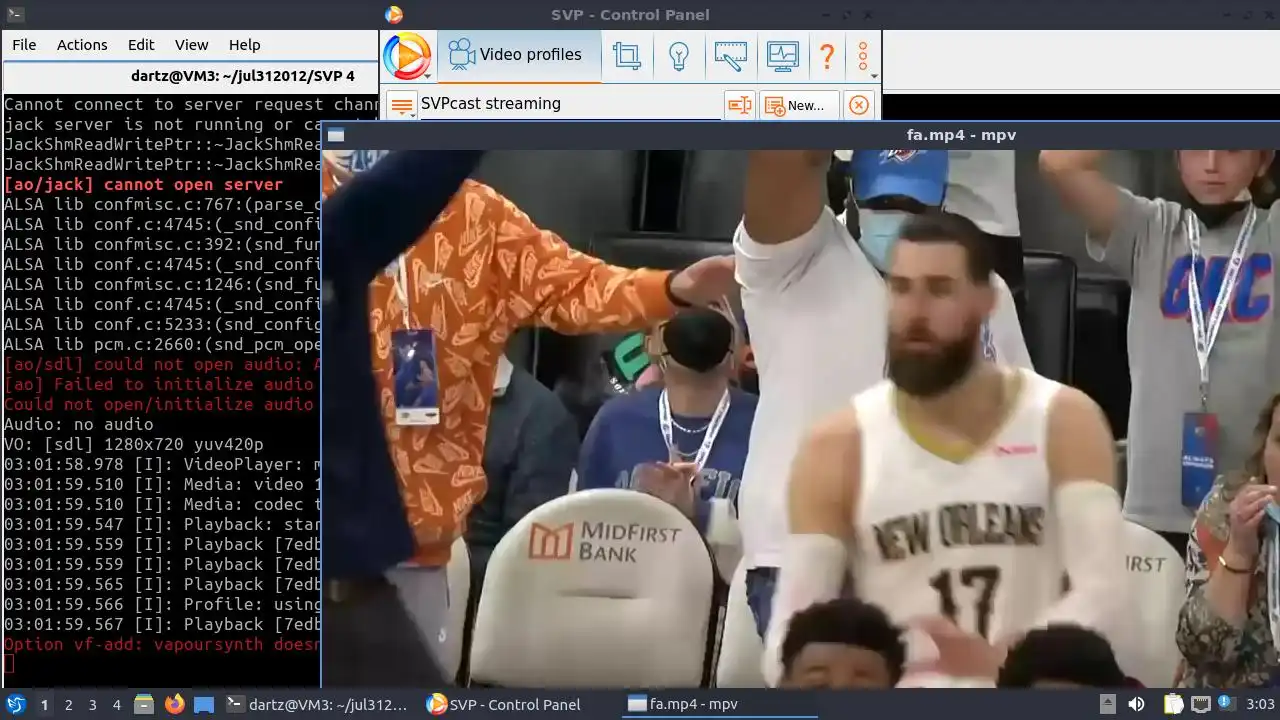1280x720 pixels.
Task: Click the 'jack server is not running' line
Action: tap(162, 124)
